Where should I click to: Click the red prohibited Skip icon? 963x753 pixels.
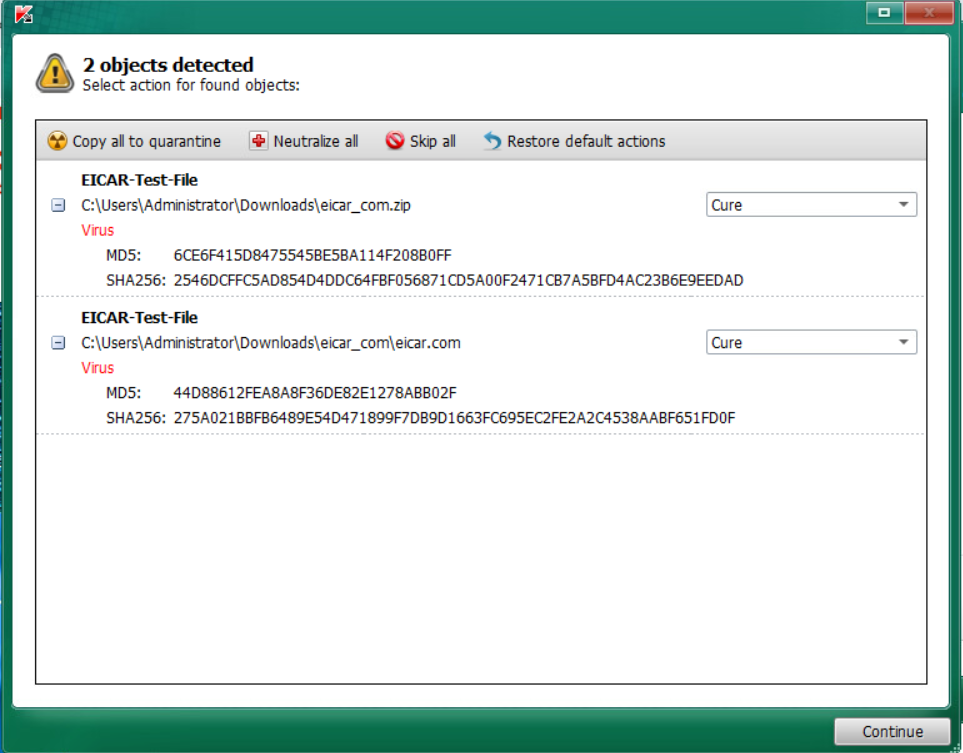(394, 141)
